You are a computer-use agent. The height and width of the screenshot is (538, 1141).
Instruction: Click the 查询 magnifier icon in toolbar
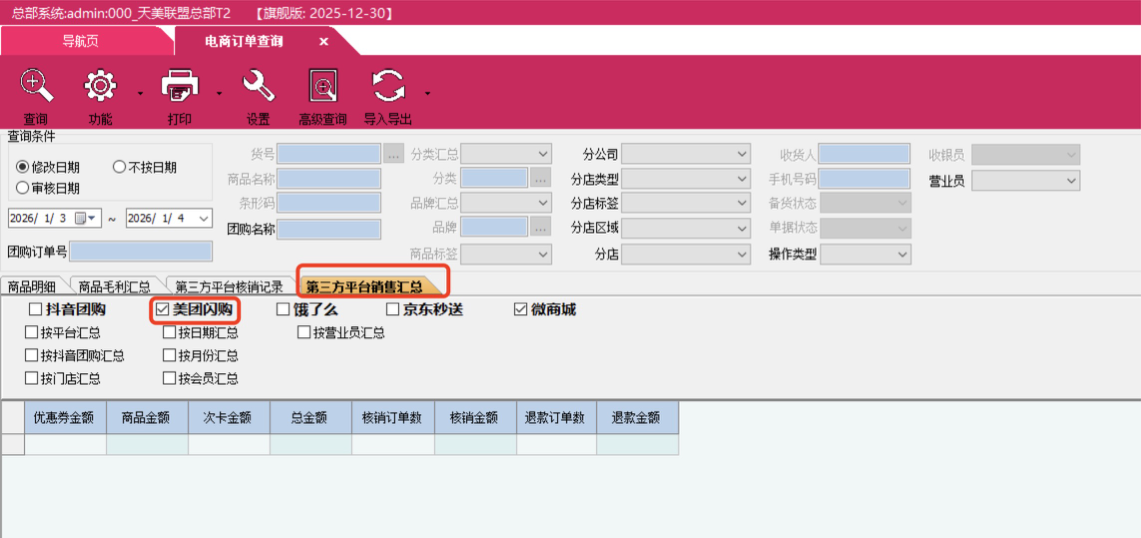point(36,88)
